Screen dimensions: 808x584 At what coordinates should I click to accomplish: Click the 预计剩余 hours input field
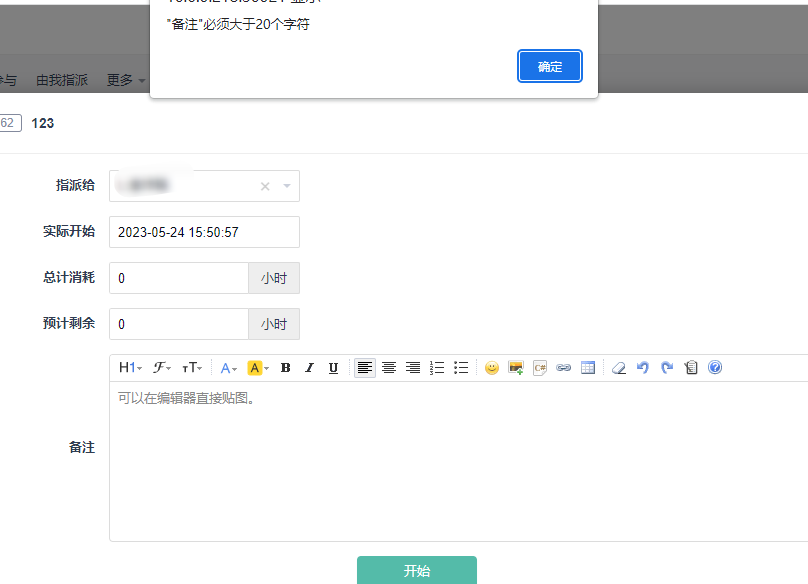[x=179, y=324]
